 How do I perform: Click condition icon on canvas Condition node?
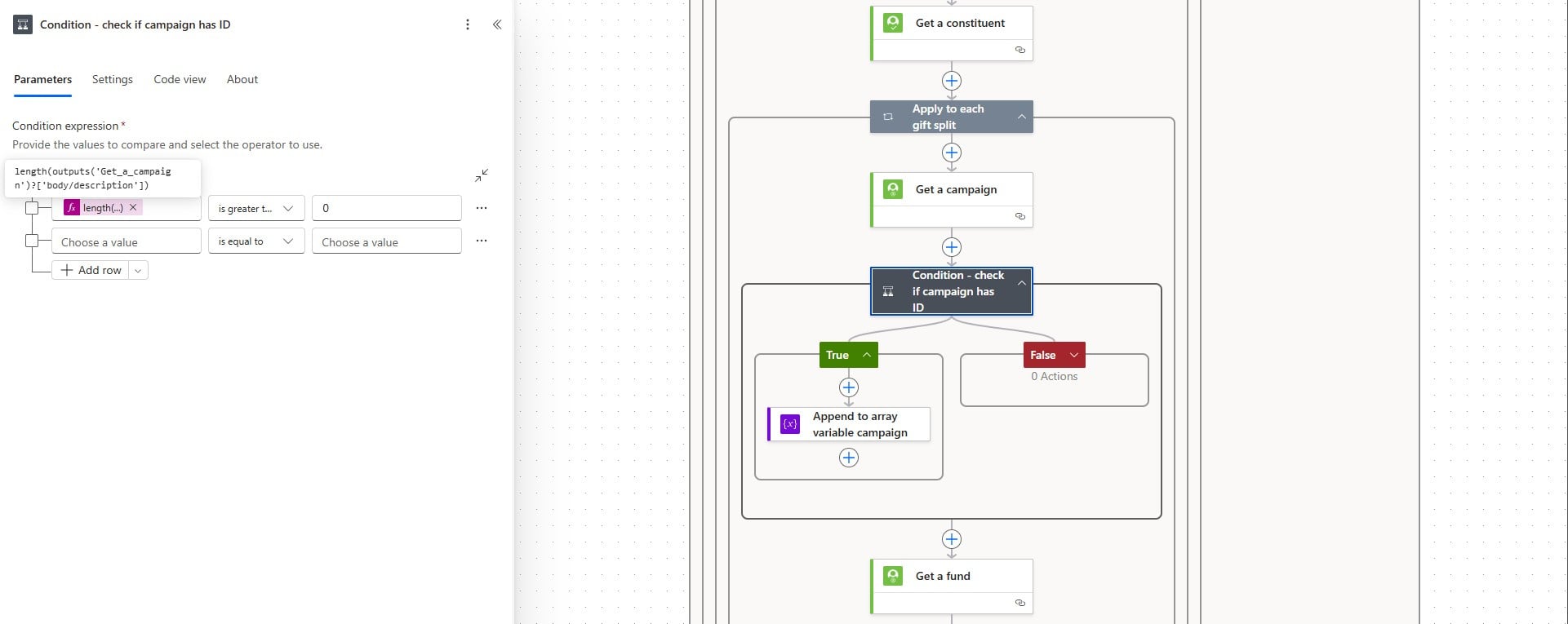click(x=888, y=291)
